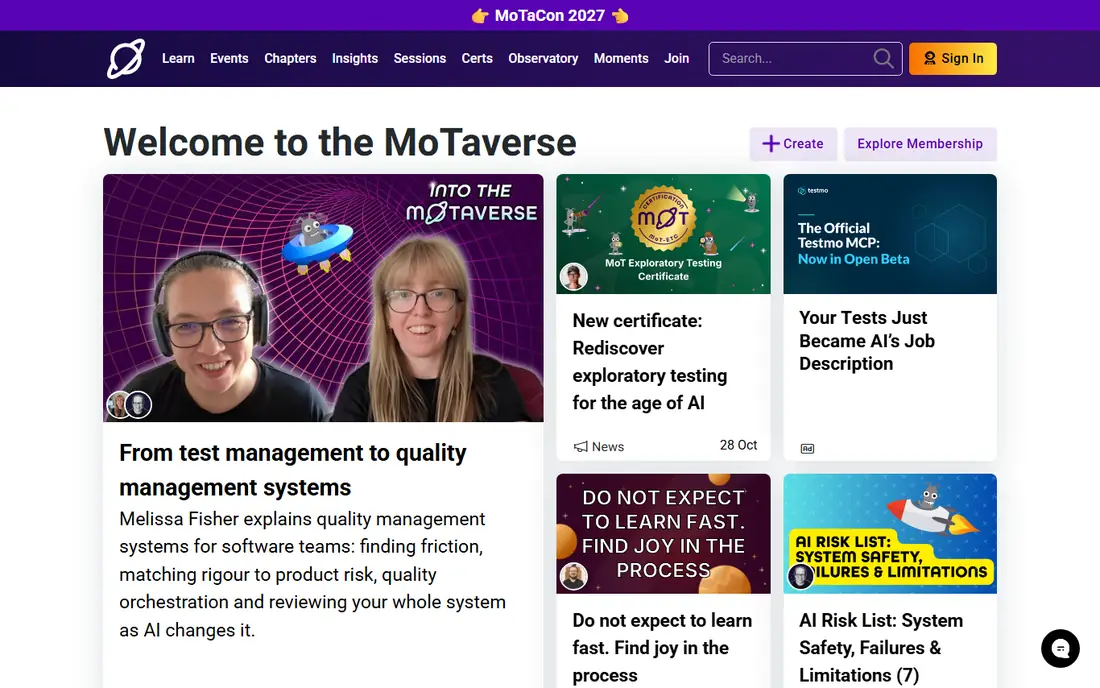Click author avatar on certificate card image
The image size is (1100, 688).
pyautogui.click(x=573, y=277)
